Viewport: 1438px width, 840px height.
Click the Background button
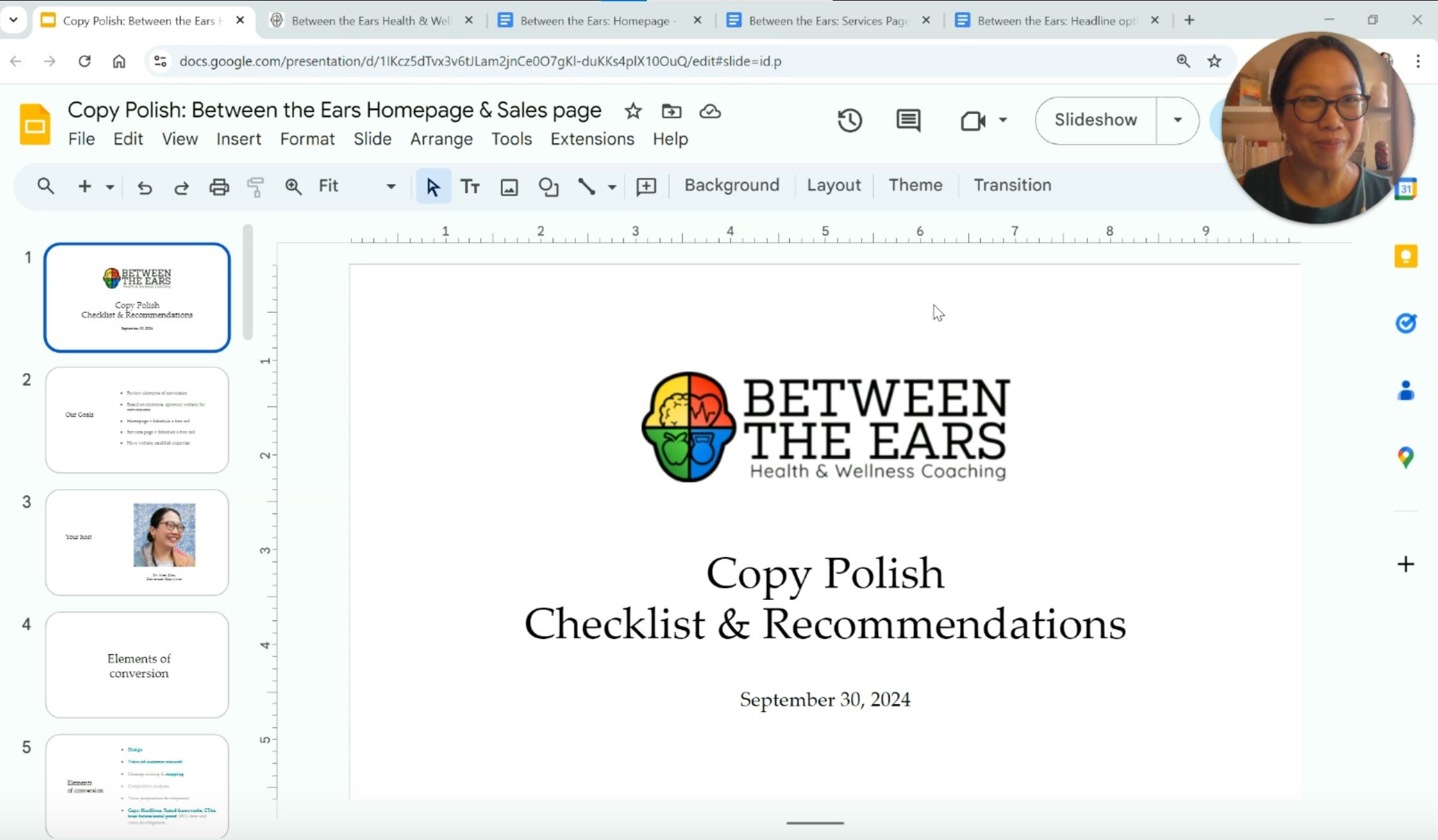tap(732, 185)
